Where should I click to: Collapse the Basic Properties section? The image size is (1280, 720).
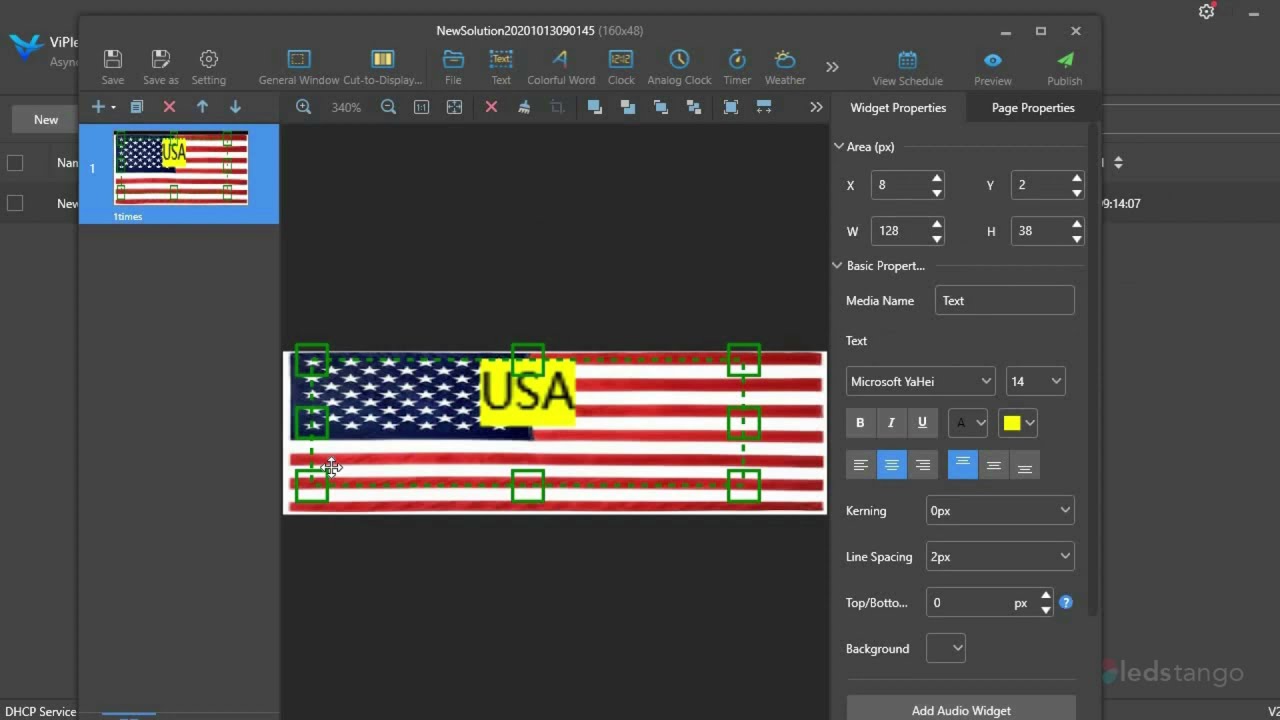tap(838, 265)
